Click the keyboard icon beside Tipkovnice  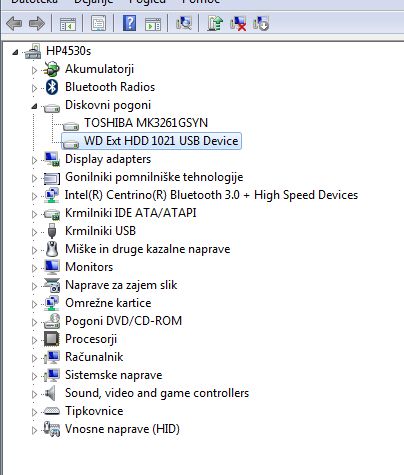(52, 411)
